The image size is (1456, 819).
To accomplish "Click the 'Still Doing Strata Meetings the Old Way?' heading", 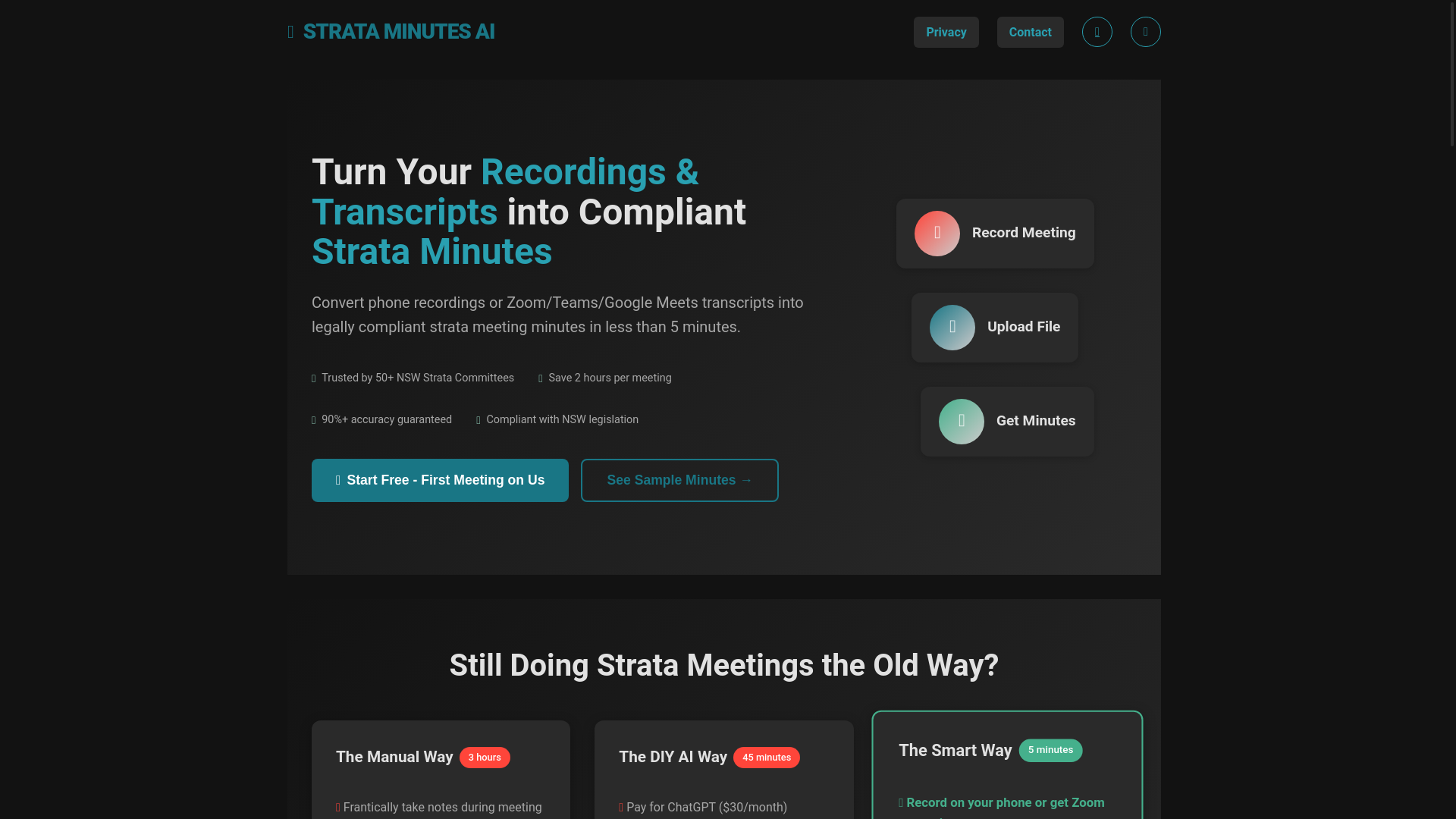I will pos(724,666).
